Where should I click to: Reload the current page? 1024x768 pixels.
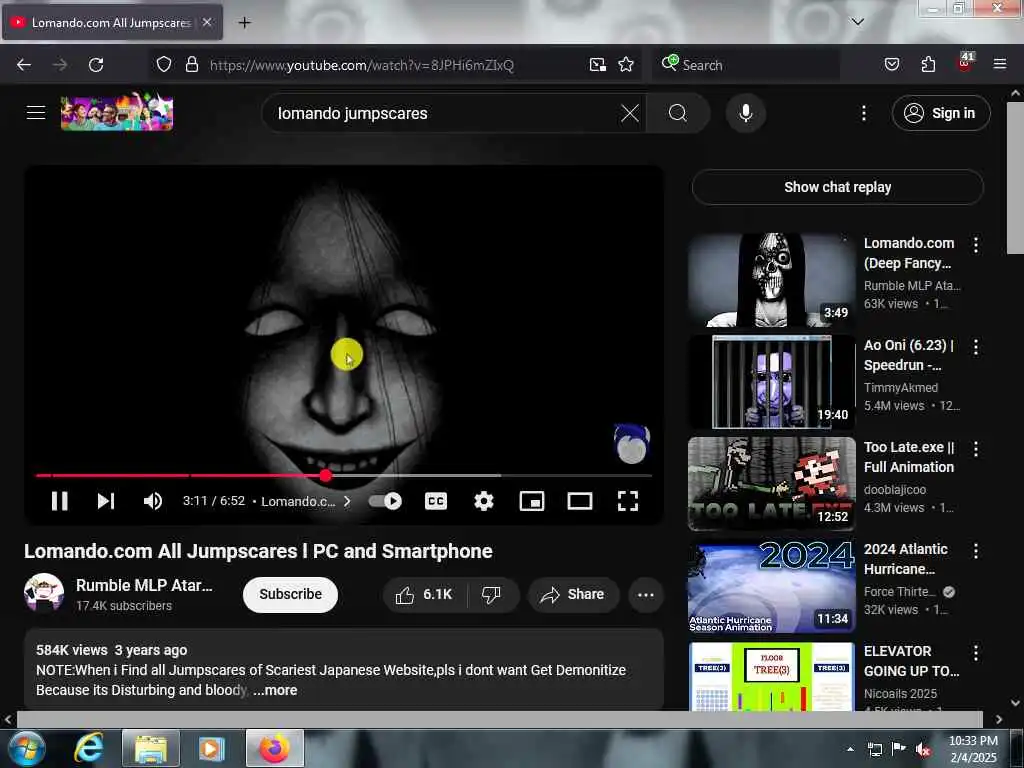point(96,65)
